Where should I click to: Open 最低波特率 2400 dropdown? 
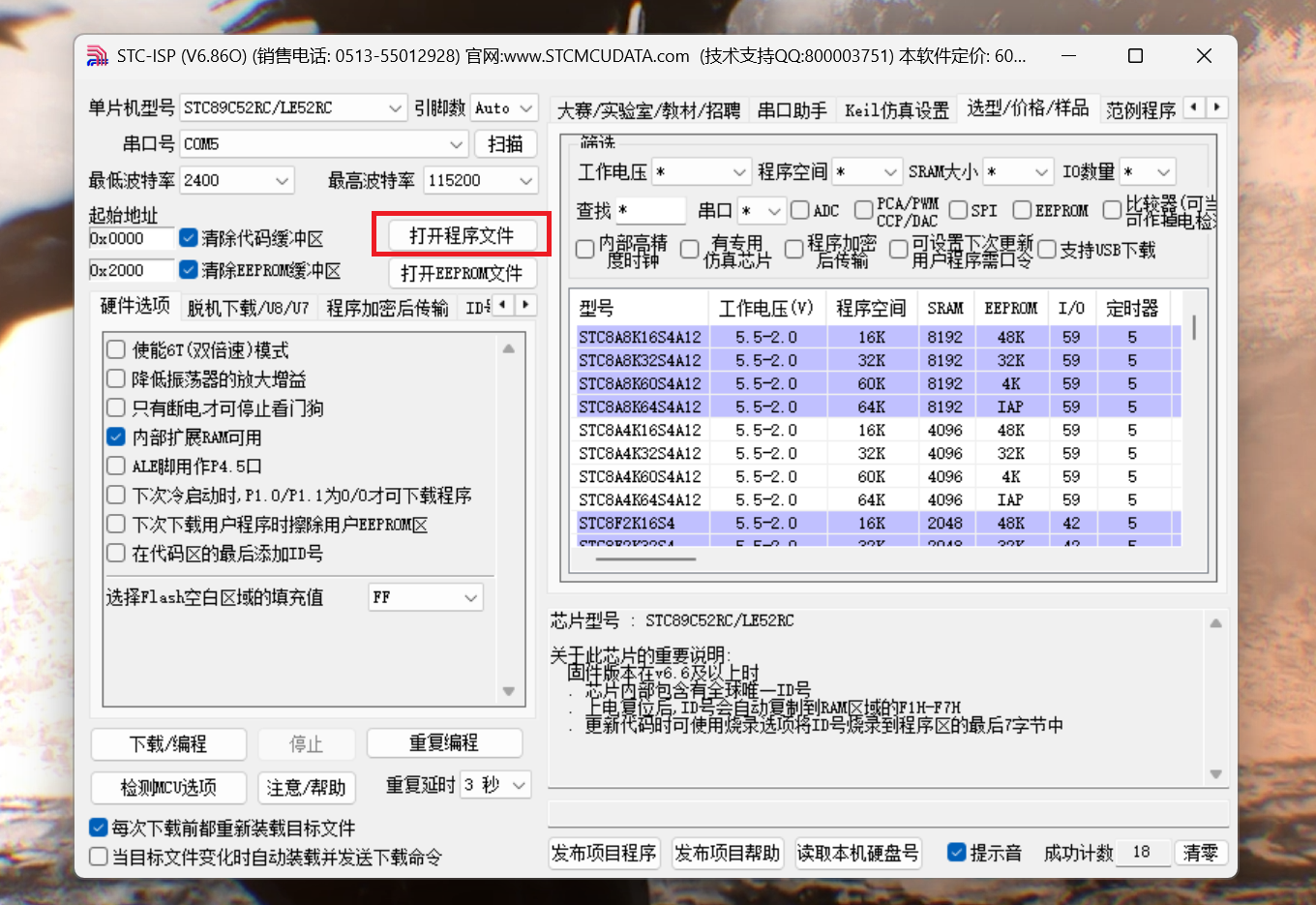tap(237, 180)
